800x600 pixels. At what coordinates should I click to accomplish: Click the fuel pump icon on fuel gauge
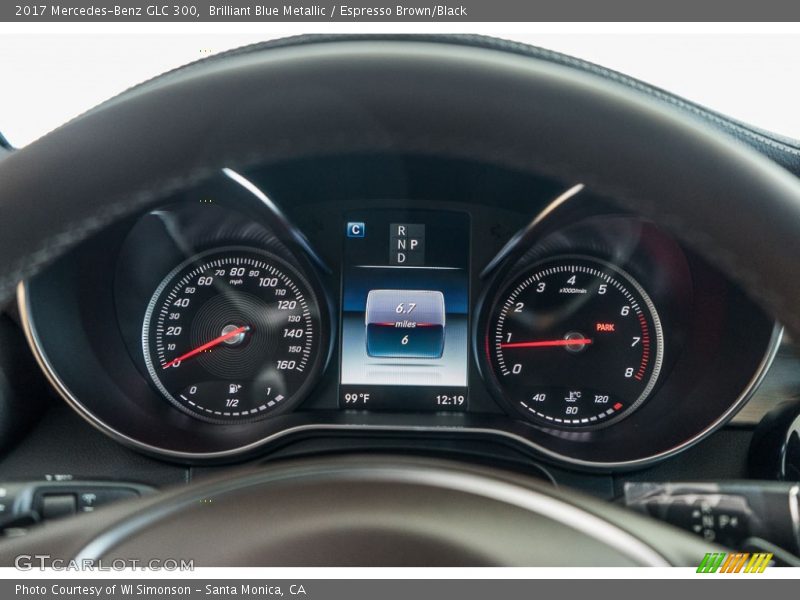pyautogui.click(x=235, y=389)
